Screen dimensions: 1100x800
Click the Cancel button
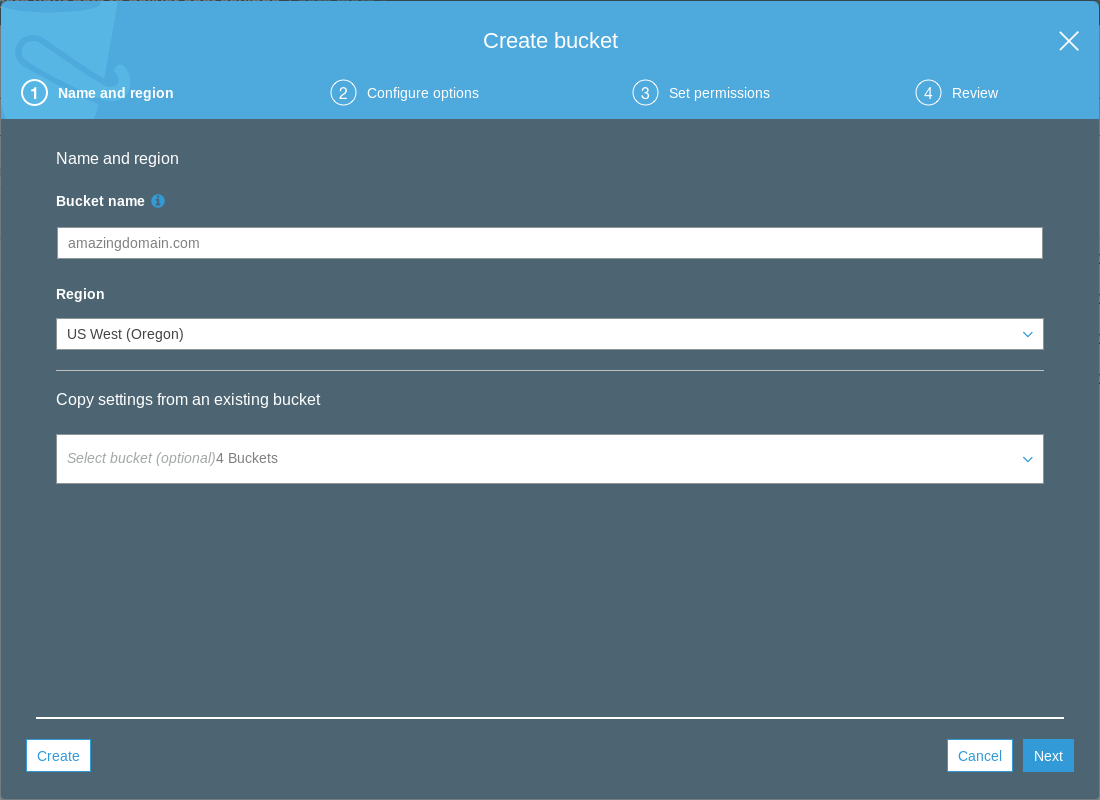click(x=979, y=756)
